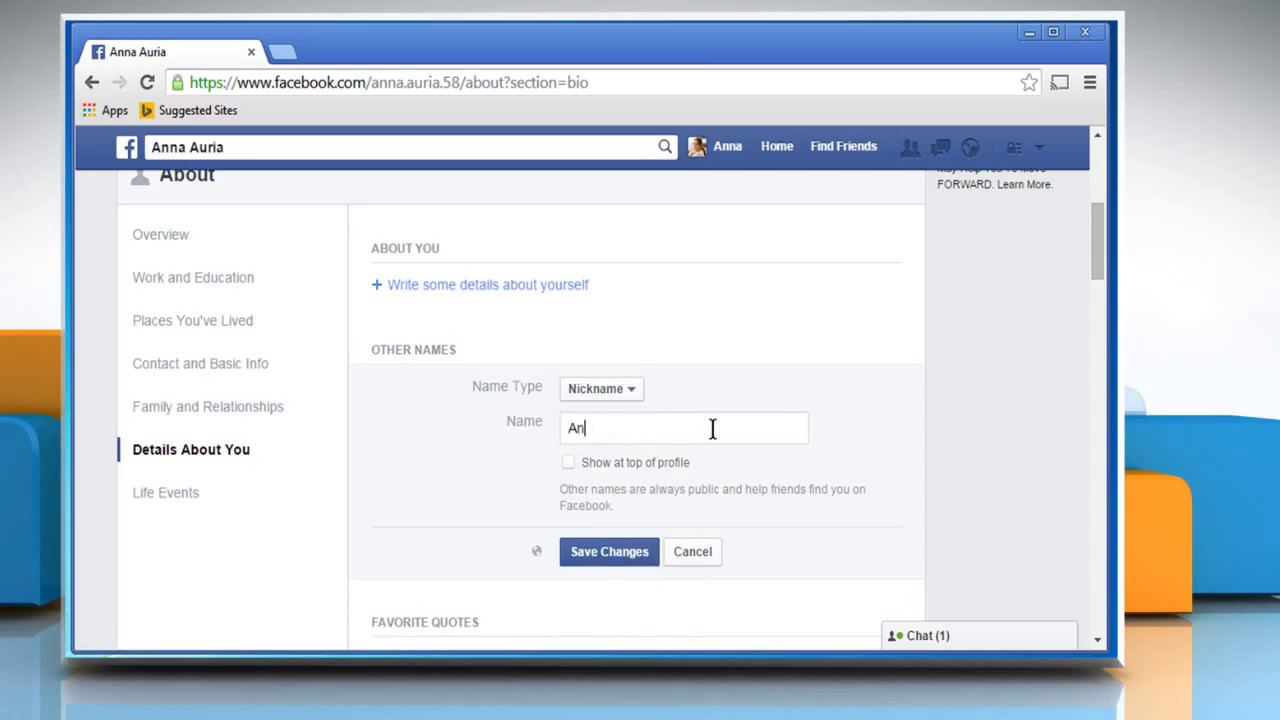Select the Overview section

click(x=160, y=235)
